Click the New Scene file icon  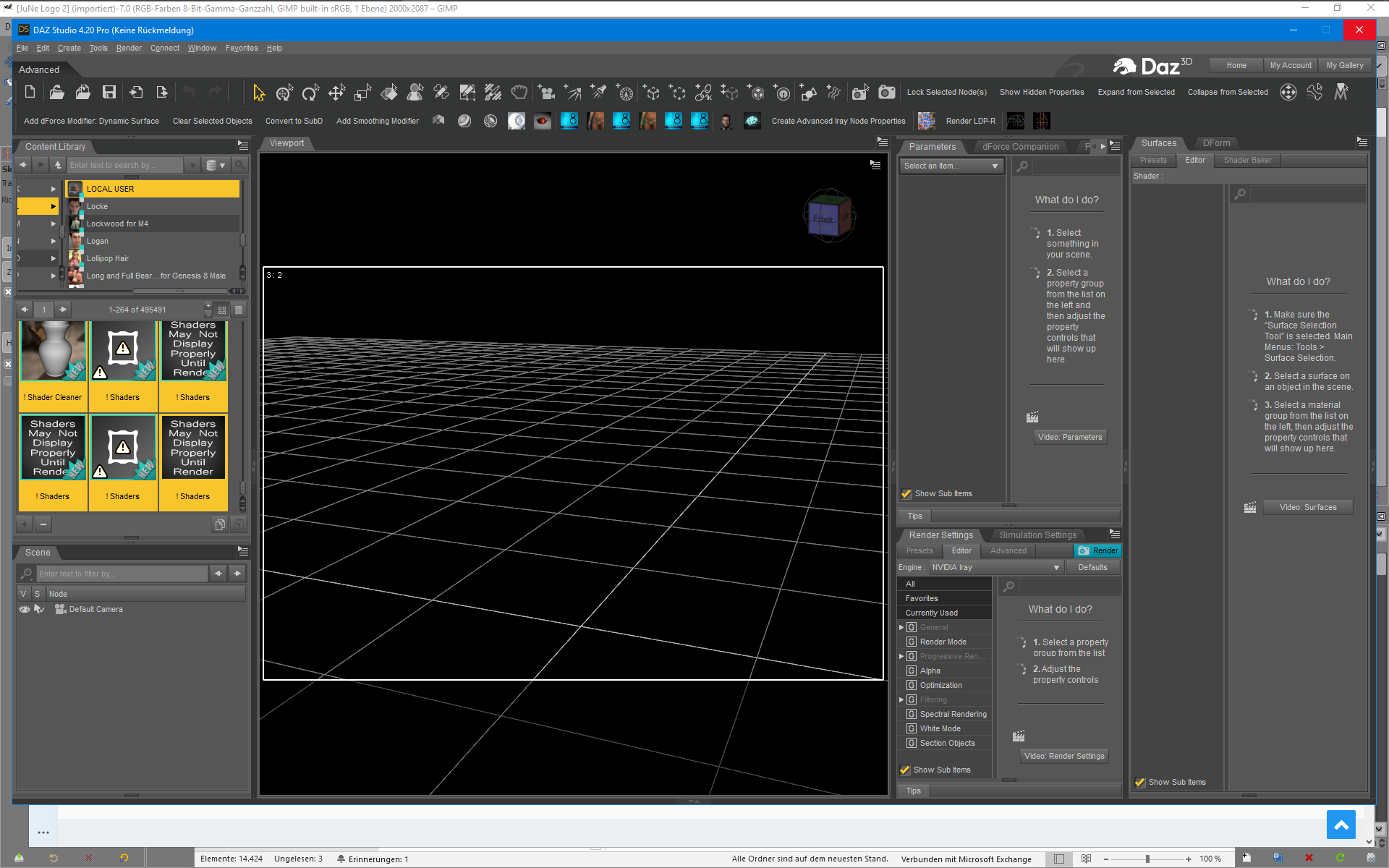point(30,92)
